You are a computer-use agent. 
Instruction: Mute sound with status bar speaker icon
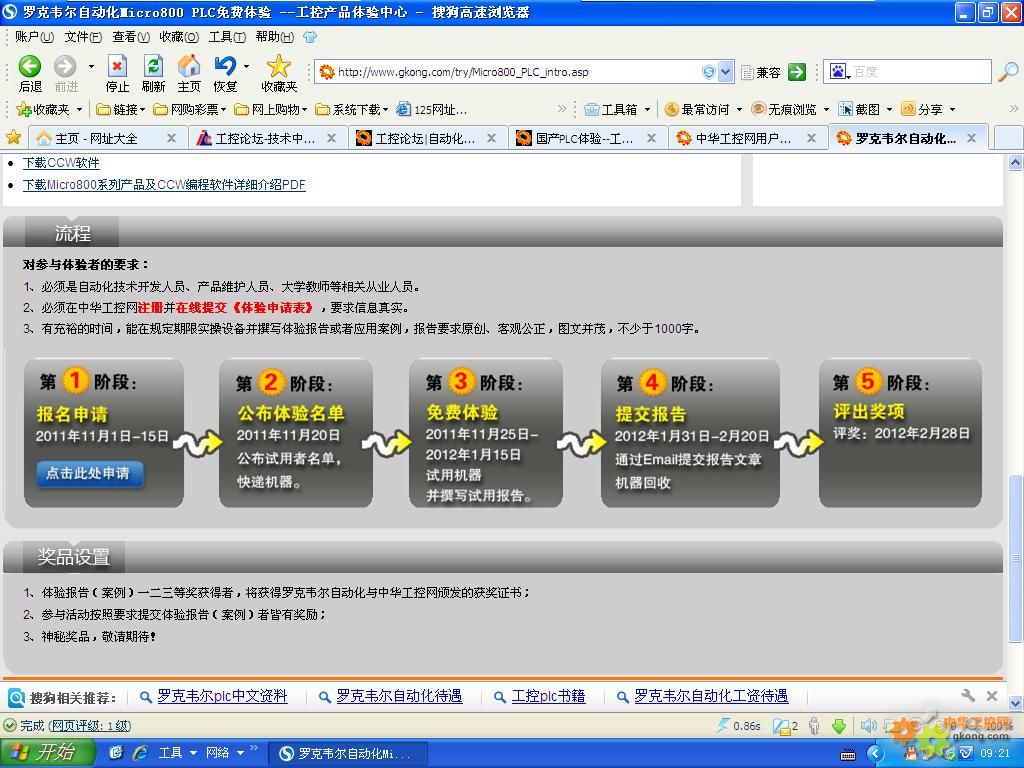(x=868, y=725)
